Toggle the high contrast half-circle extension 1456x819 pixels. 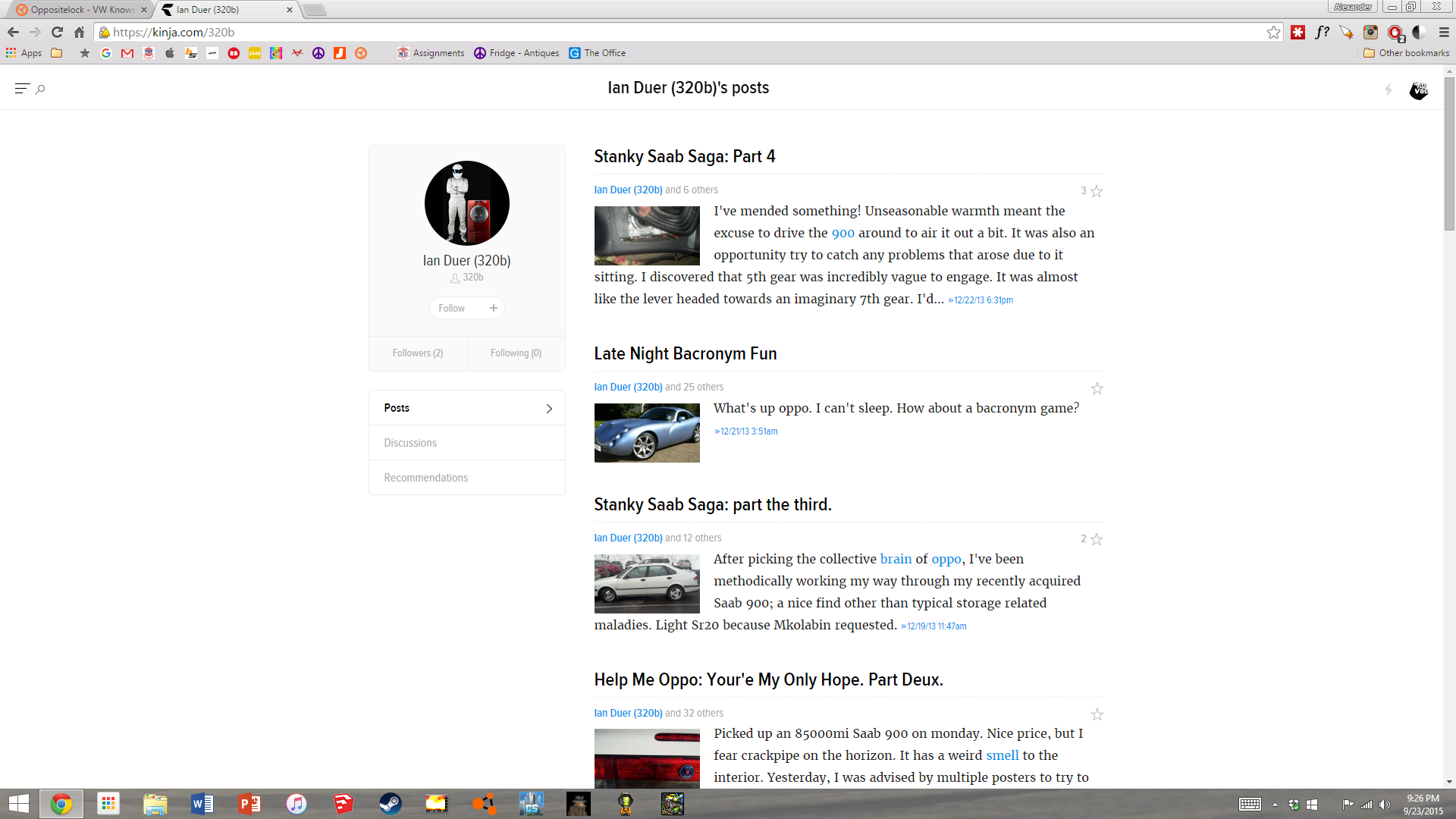pos(1419,32)
